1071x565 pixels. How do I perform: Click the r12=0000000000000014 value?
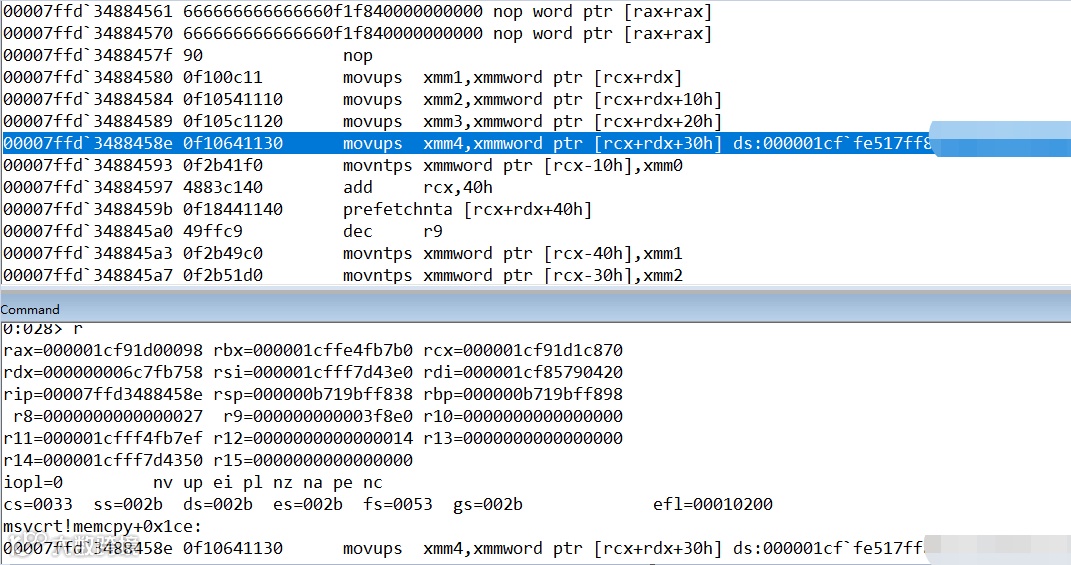pyautogui.click(x=313, y=437)
